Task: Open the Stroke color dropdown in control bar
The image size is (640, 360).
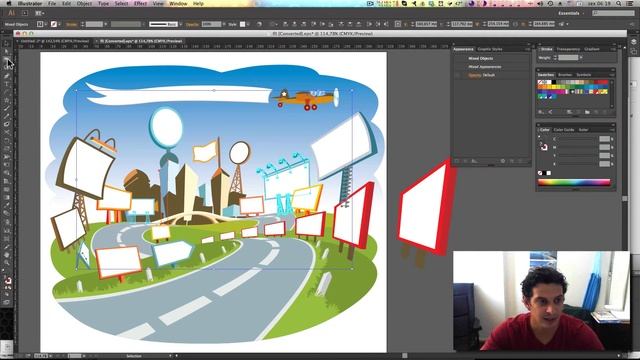Action: pos(60,24)
